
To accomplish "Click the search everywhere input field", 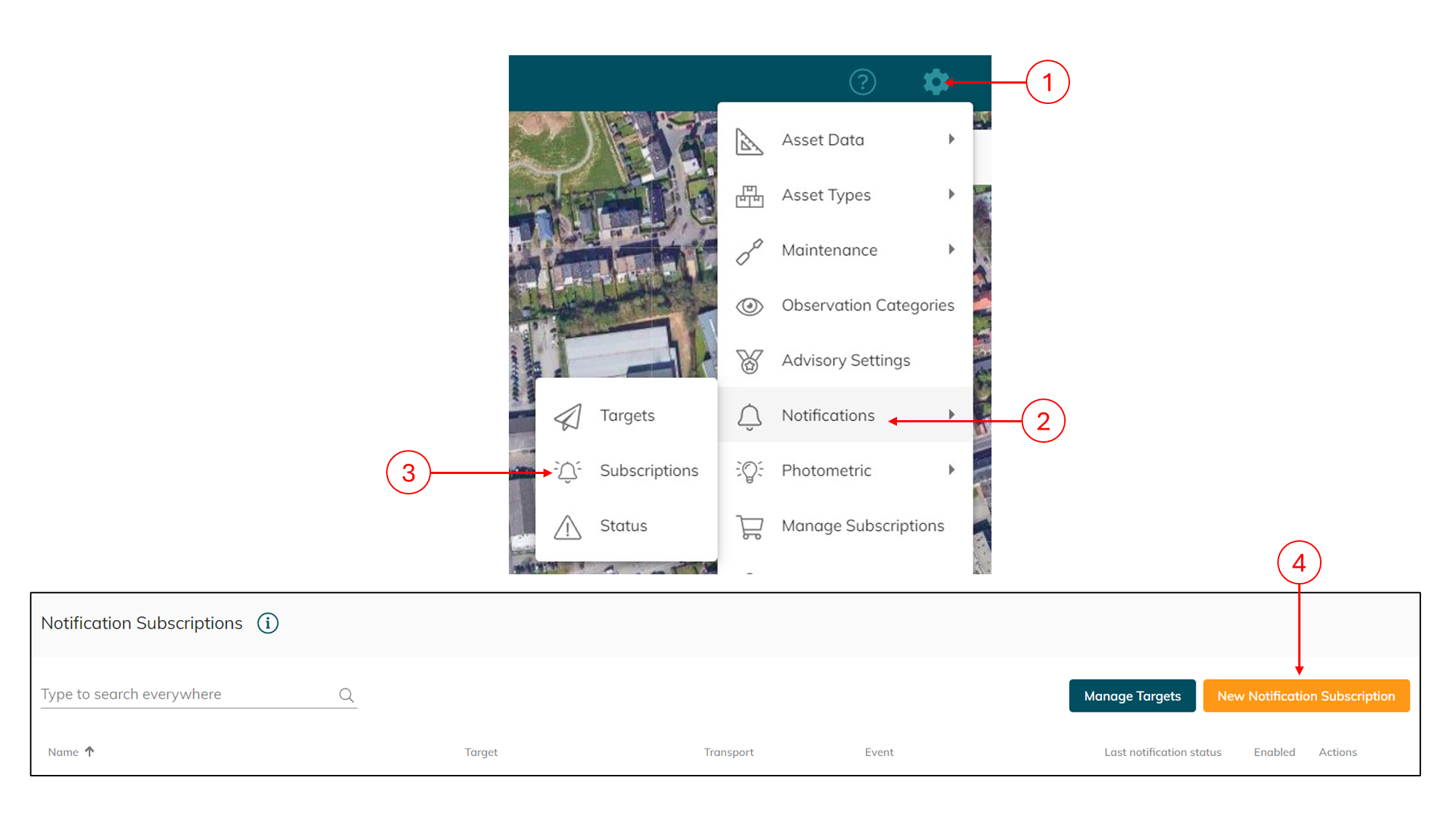I will click(185, 694).
